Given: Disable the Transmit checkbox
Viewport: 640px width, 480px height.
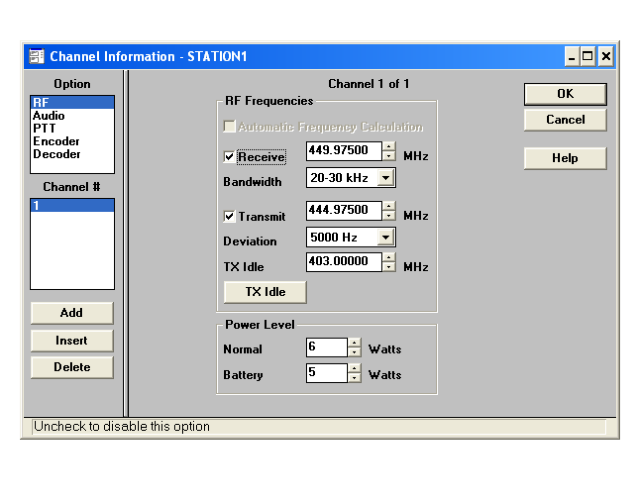Looking at the screenshot, I should pos(230,216).
